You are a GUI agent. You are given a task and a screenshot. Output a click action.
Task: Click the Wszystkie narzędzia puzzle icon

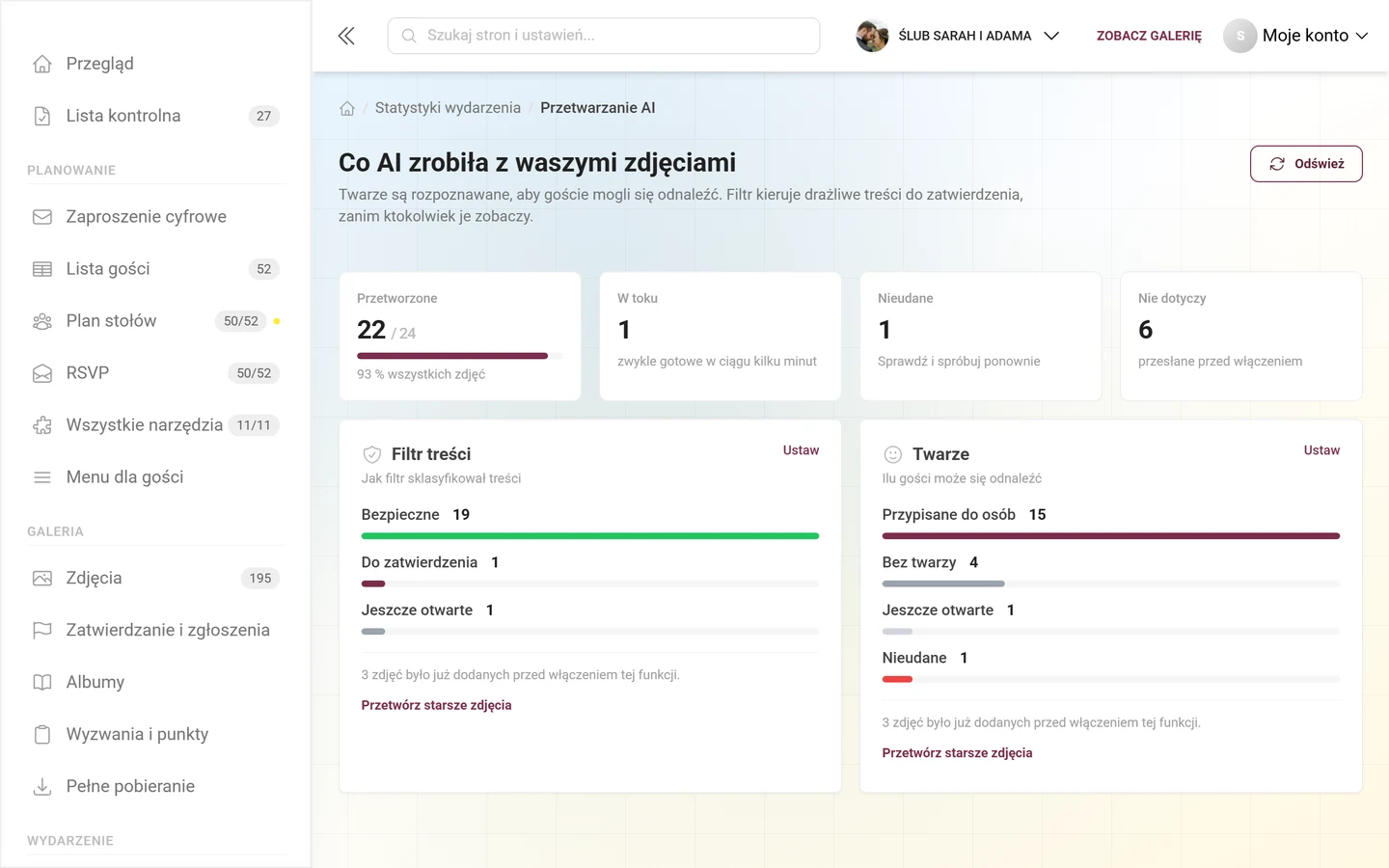click(42, 425)
